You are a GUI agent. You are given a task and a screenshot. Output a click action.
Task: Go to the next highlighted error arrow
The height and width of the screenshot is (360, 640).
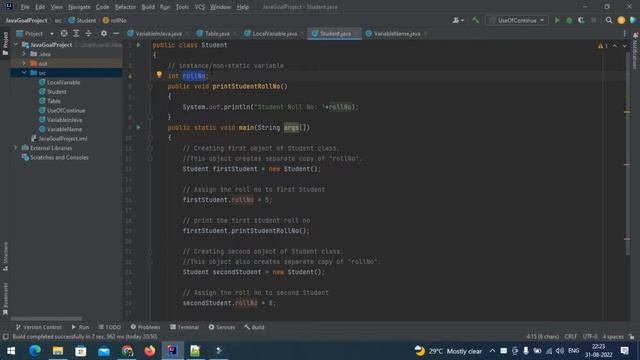pyautogui.click(x=624, y=46)
